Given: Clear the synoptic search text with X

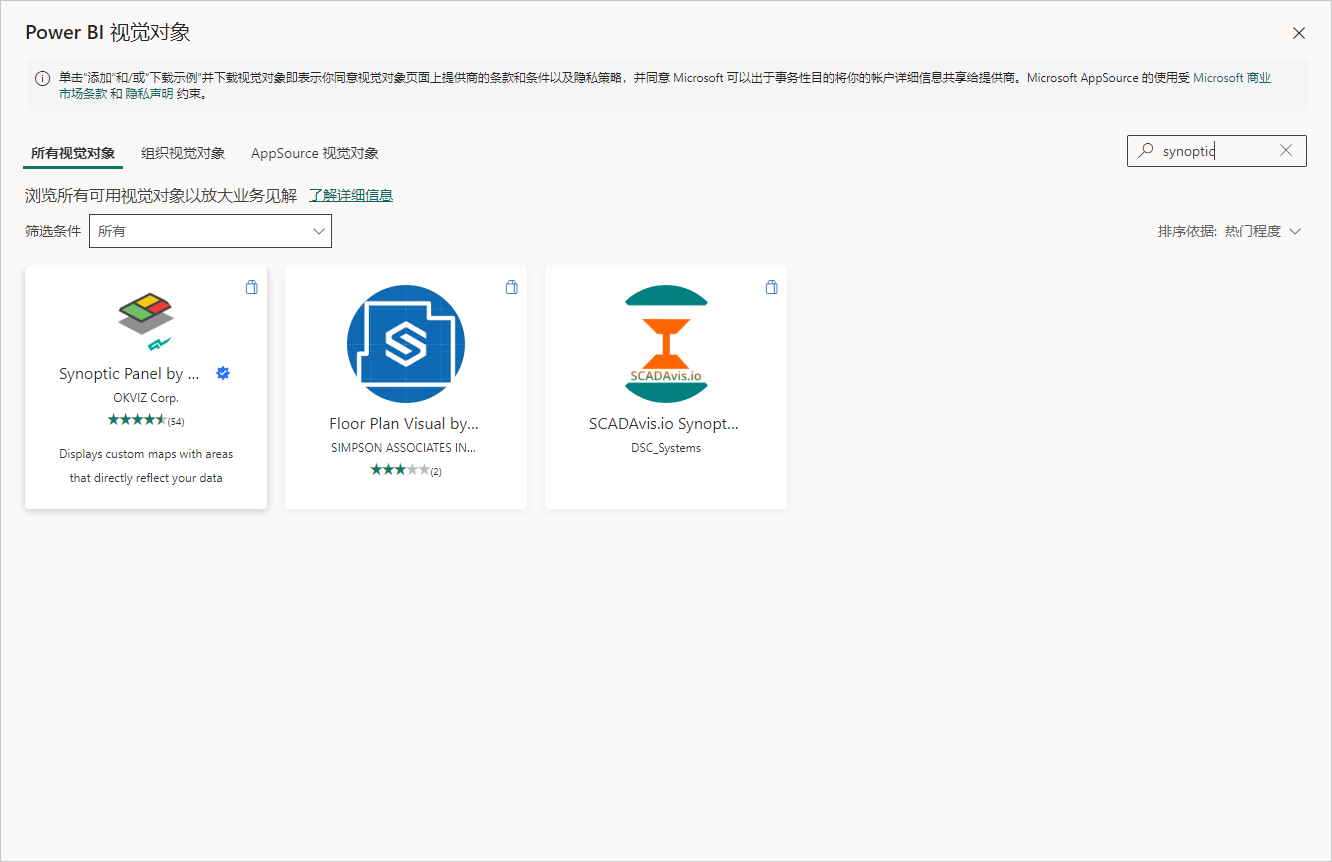Looking at the screenshot, I should tap(1286, 151).
